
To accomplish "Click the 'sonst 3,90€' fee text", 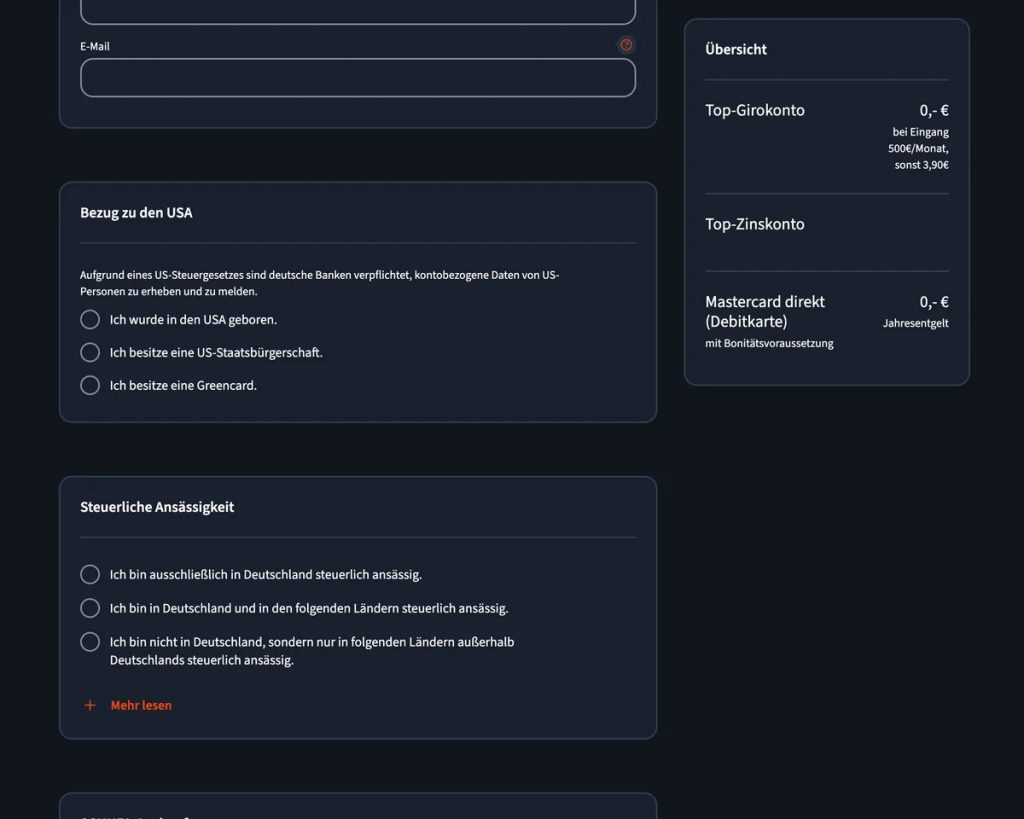I will 921,165.
